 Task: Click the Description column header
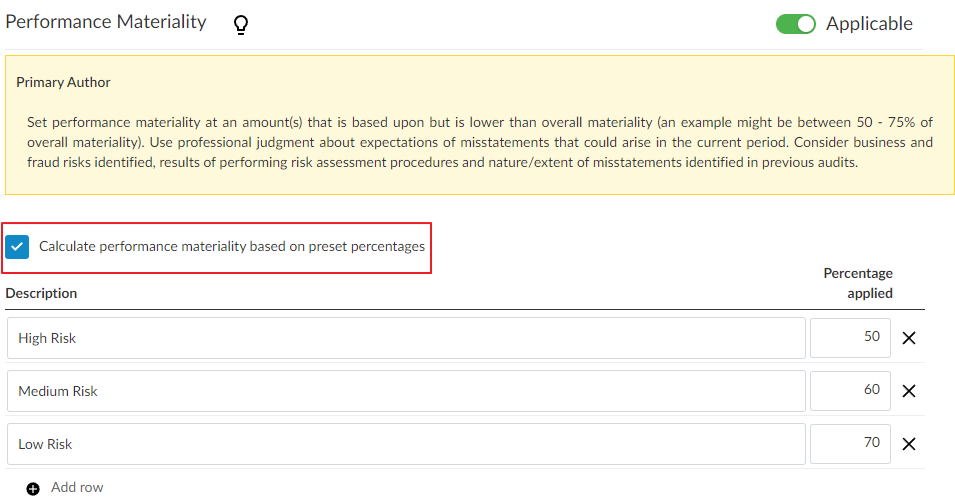pos(41,293)
